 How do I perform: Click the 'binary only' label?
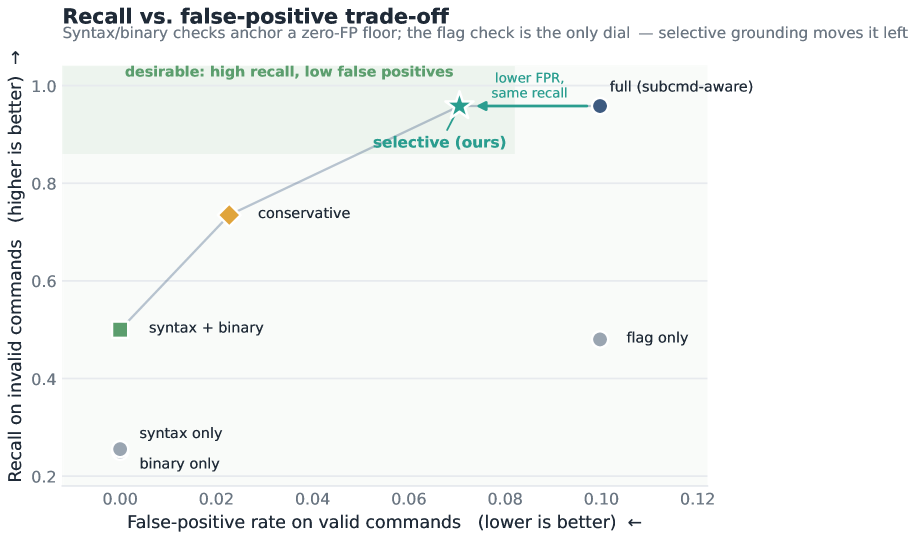click(x=179, y=464)
